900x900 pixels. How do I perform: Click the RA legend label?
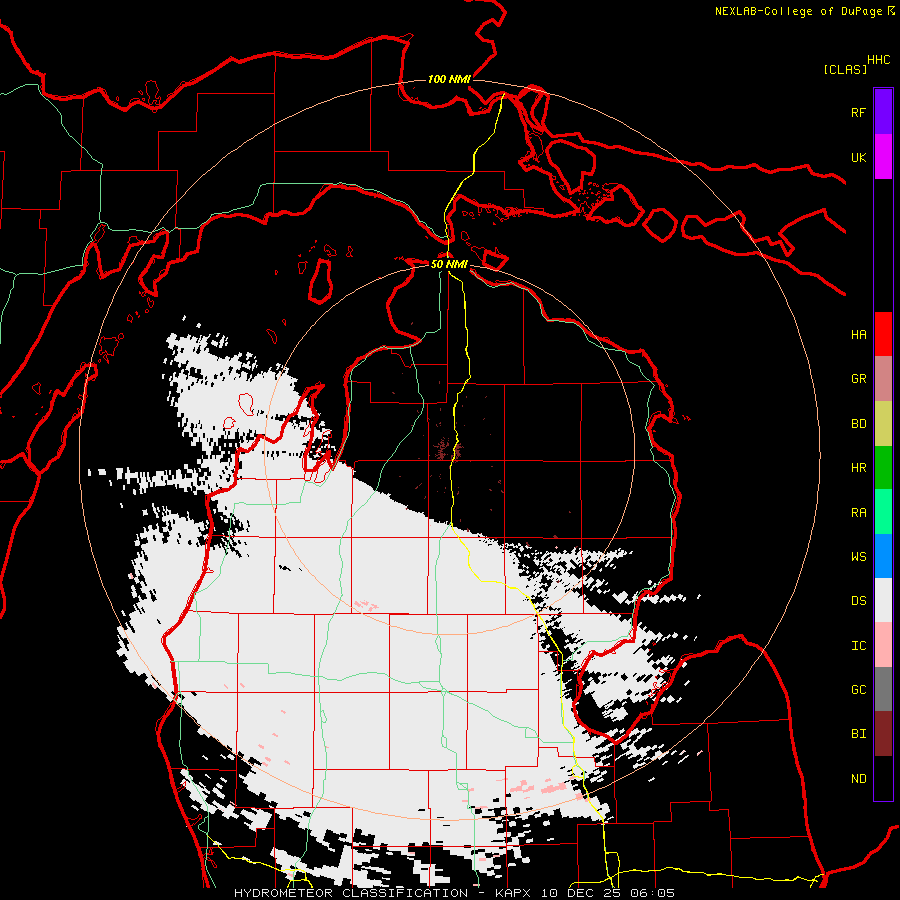(x=858, y=513)
